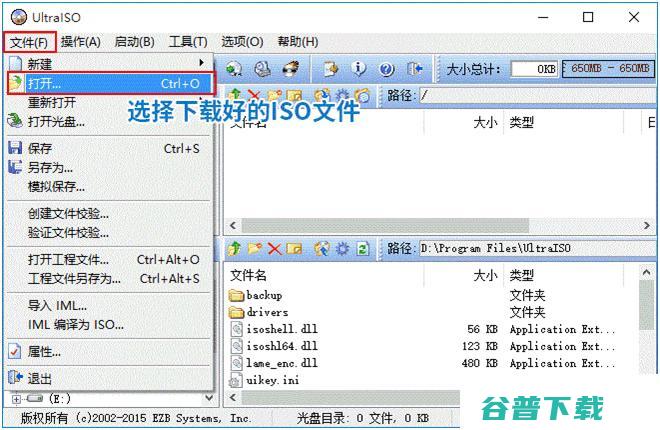
Task: Click the isoshell.dll file icon
Action: point(237,329)
